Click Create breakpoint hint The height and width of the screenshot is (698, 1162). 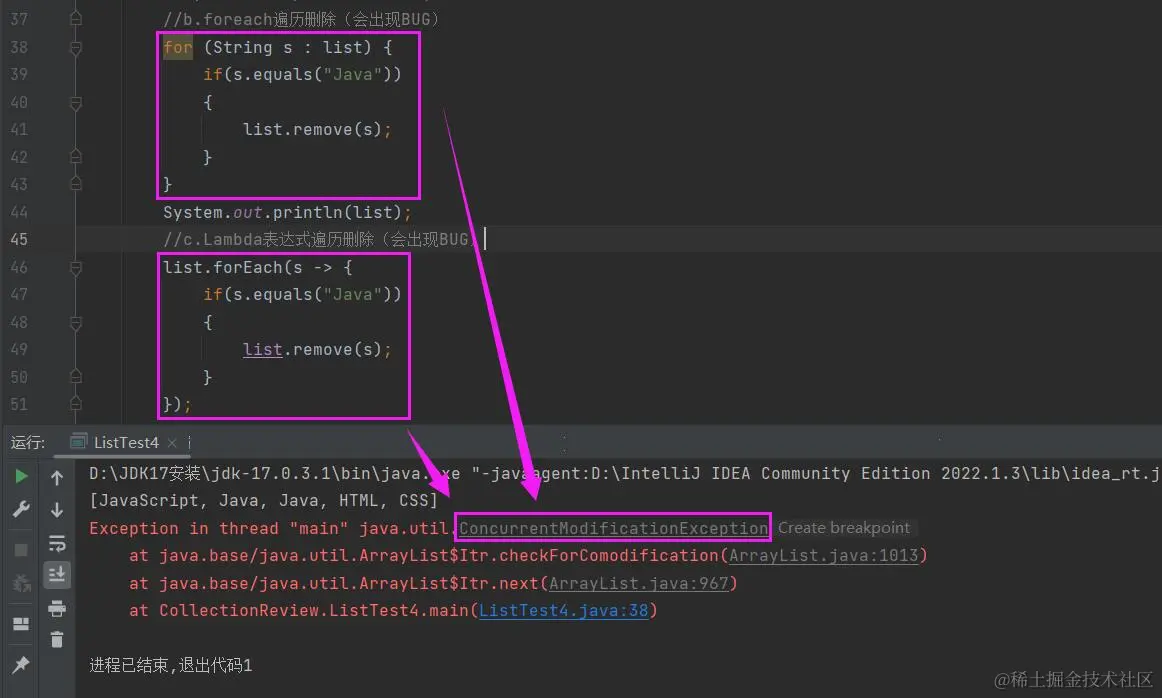point(843,528)
